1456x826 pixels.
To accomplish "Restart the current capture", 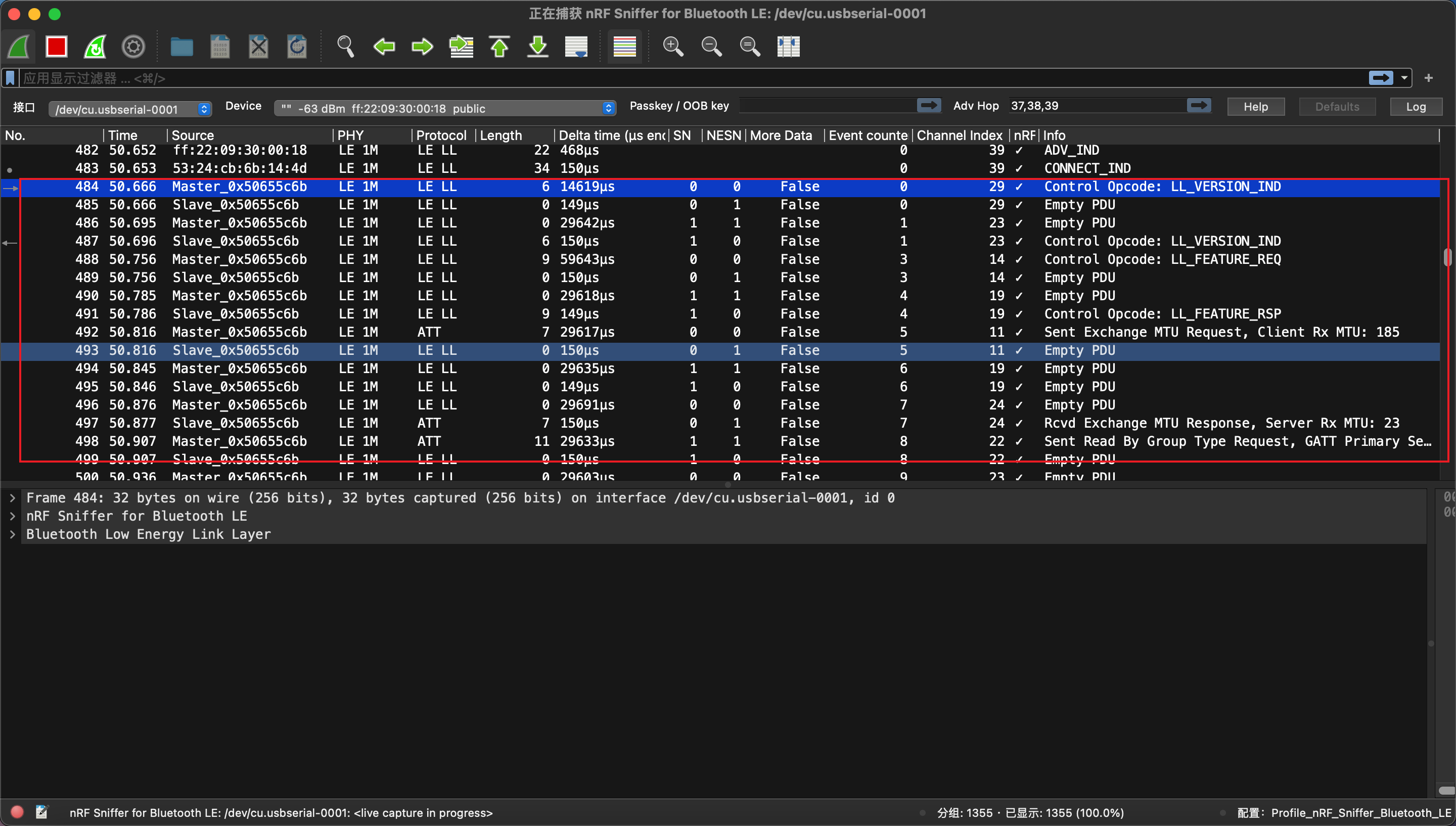I will pos(95,47).
